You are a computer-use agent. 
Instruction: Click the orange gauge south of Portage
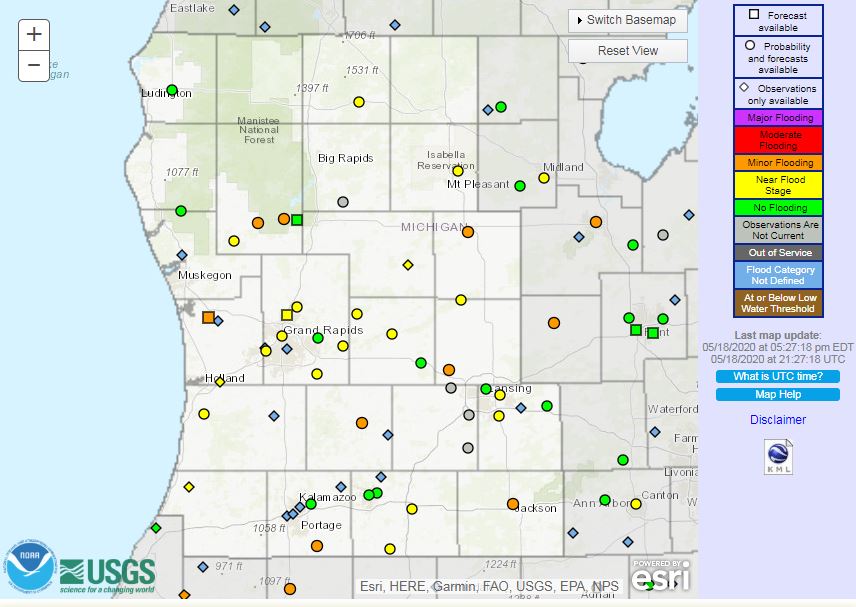pyautogui.click(x=317, y=546)
